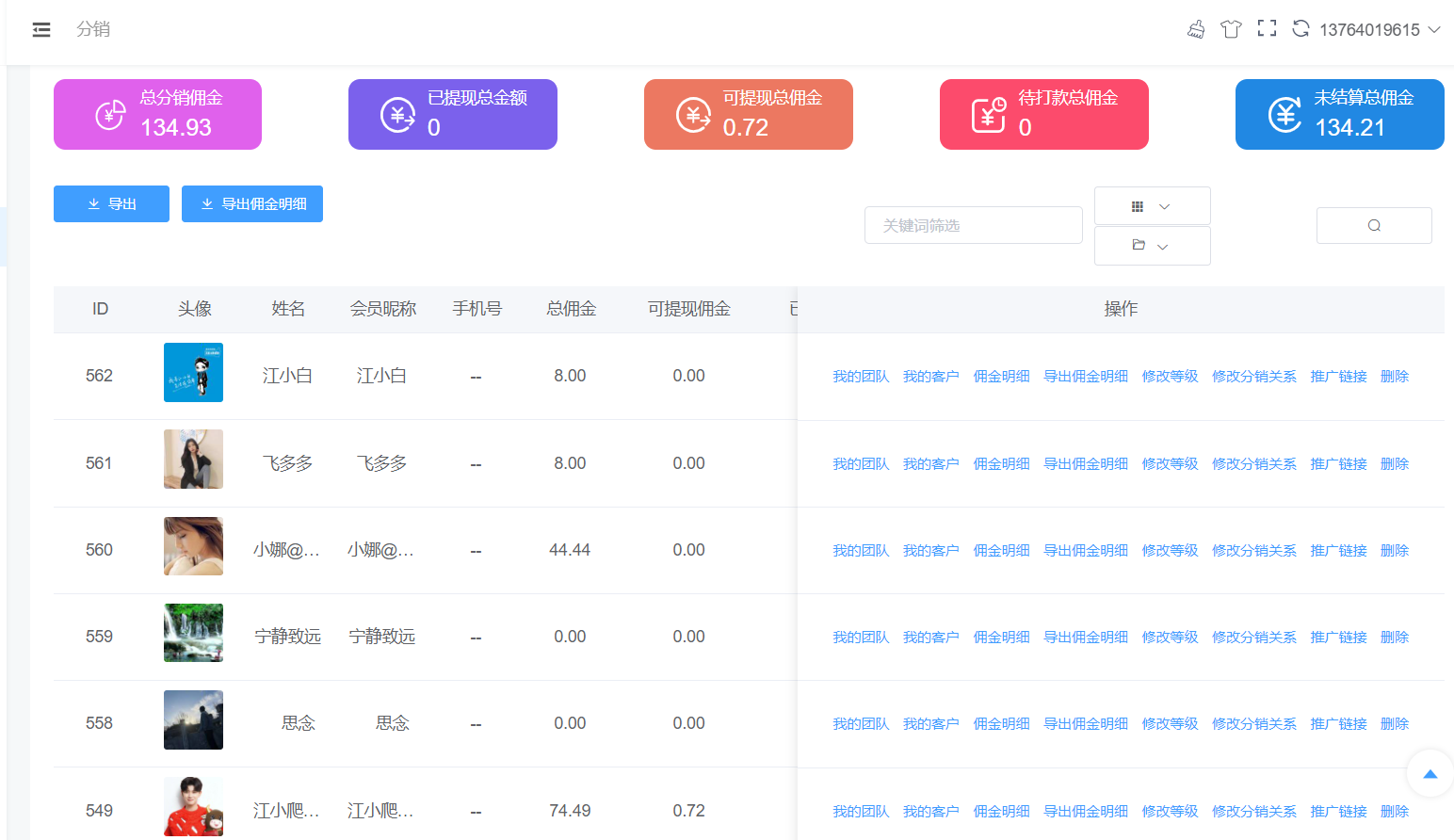Click the search magnifier button
The image size is (1454, 840).
click(1374, 225)
